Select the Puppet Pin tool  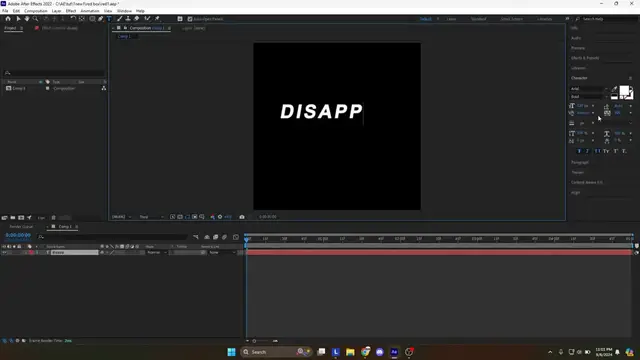click(157, 19)
